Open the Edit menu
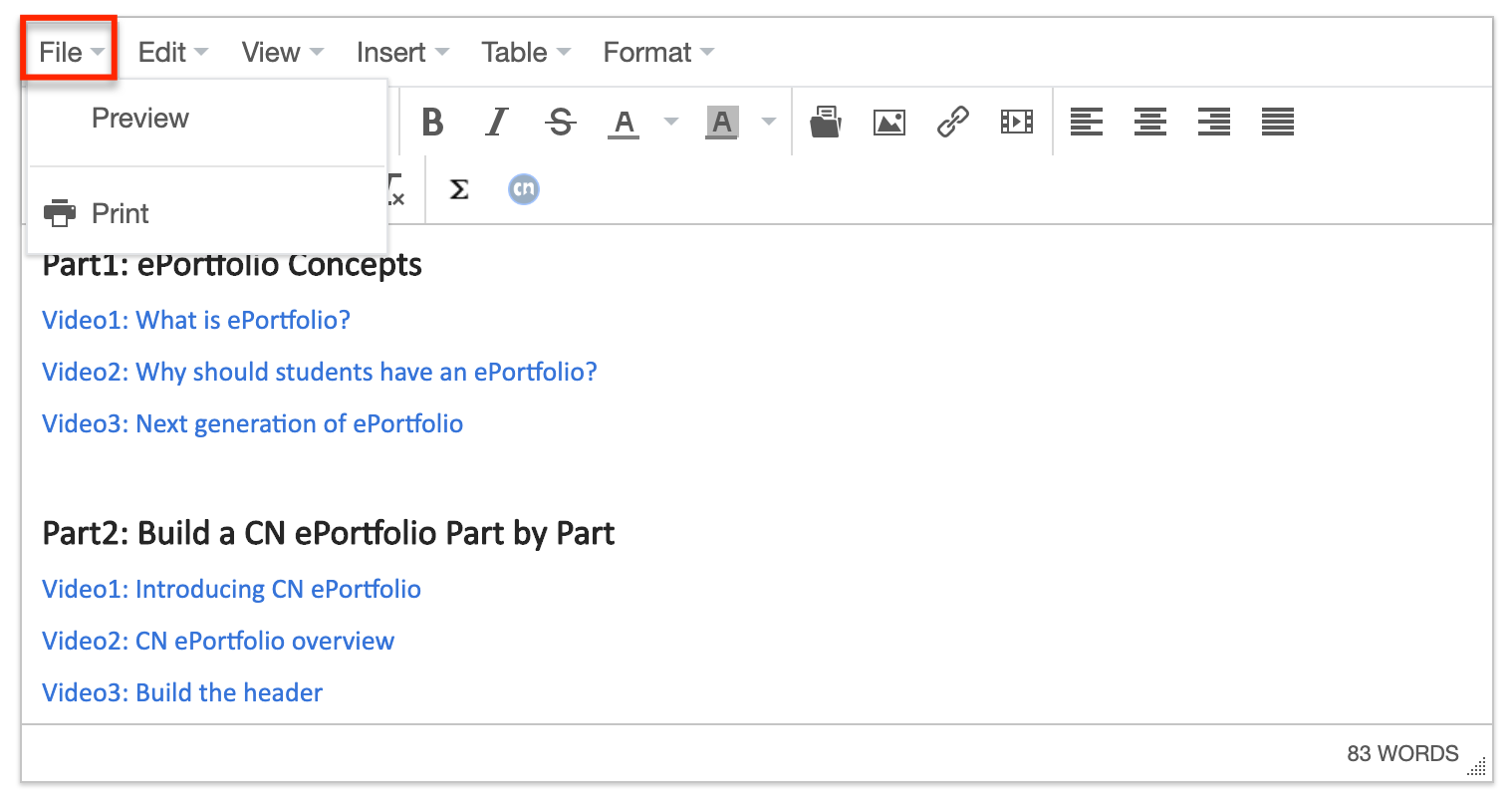The width and height of the screenshot is (1512, 795). click(172, 52)
